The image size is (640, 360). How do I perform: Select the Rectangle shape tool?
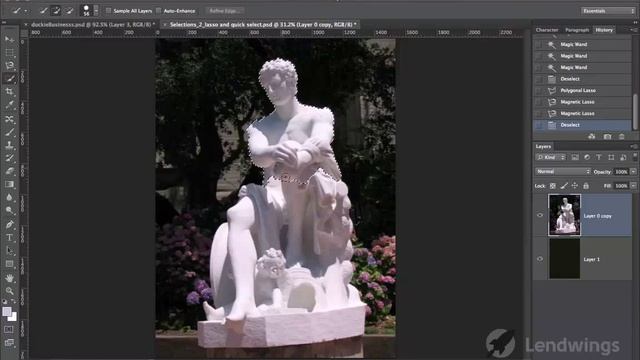pos(9,264)
